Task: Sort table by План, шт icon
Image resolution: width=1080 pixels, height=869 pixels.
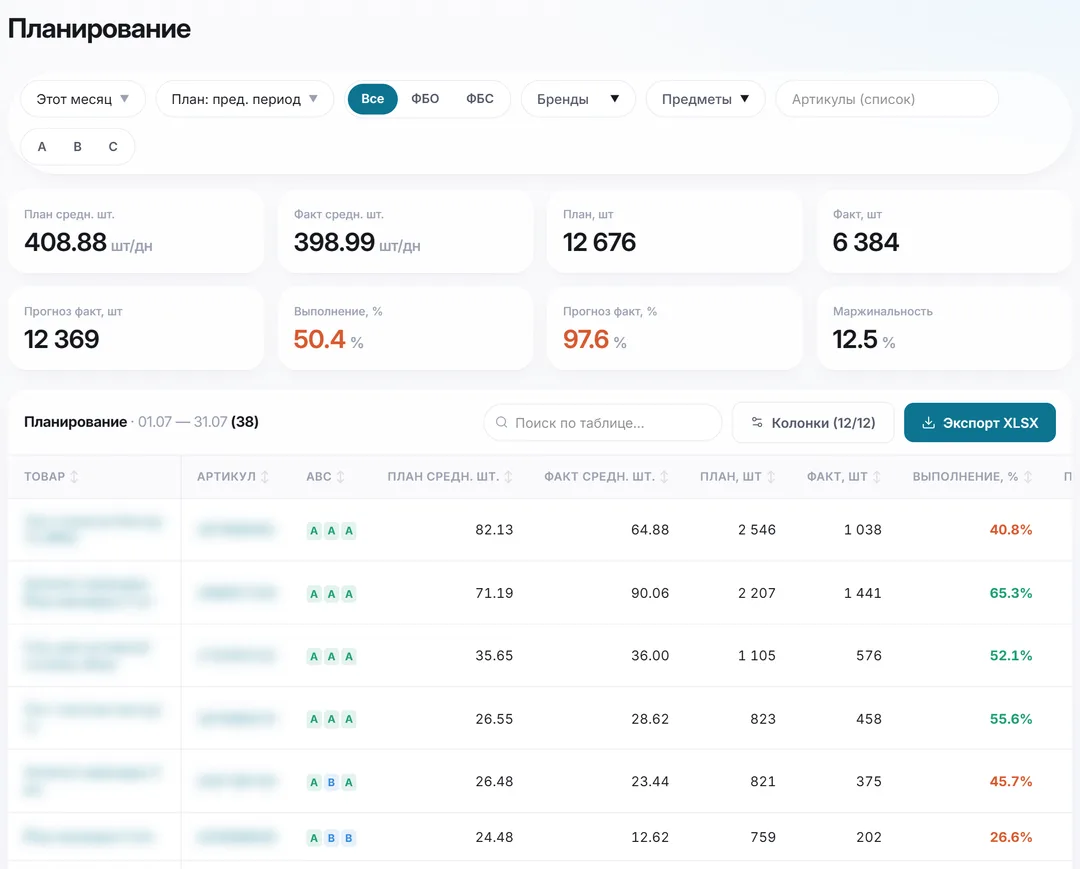Action: click(771, 477)
